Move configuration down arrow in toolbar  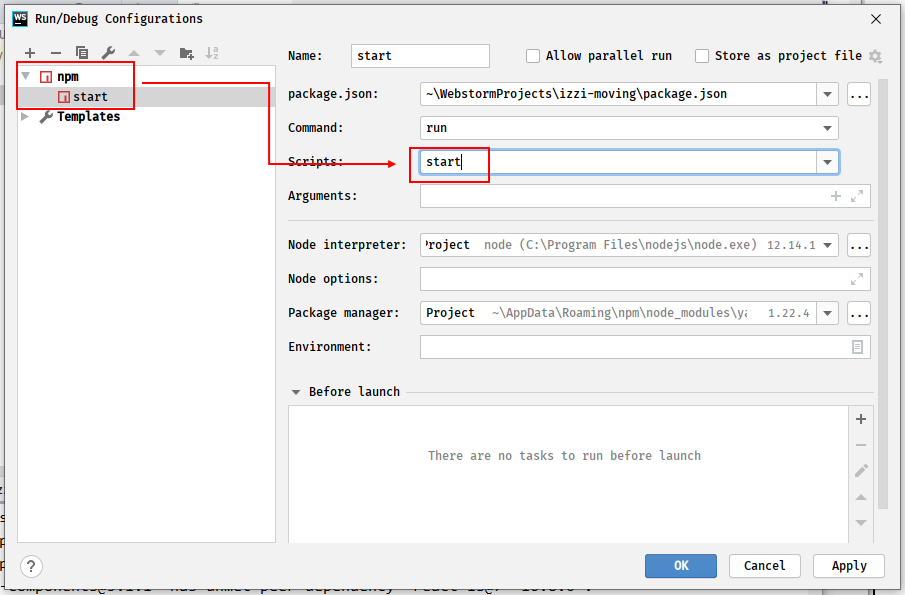point(160,54)
